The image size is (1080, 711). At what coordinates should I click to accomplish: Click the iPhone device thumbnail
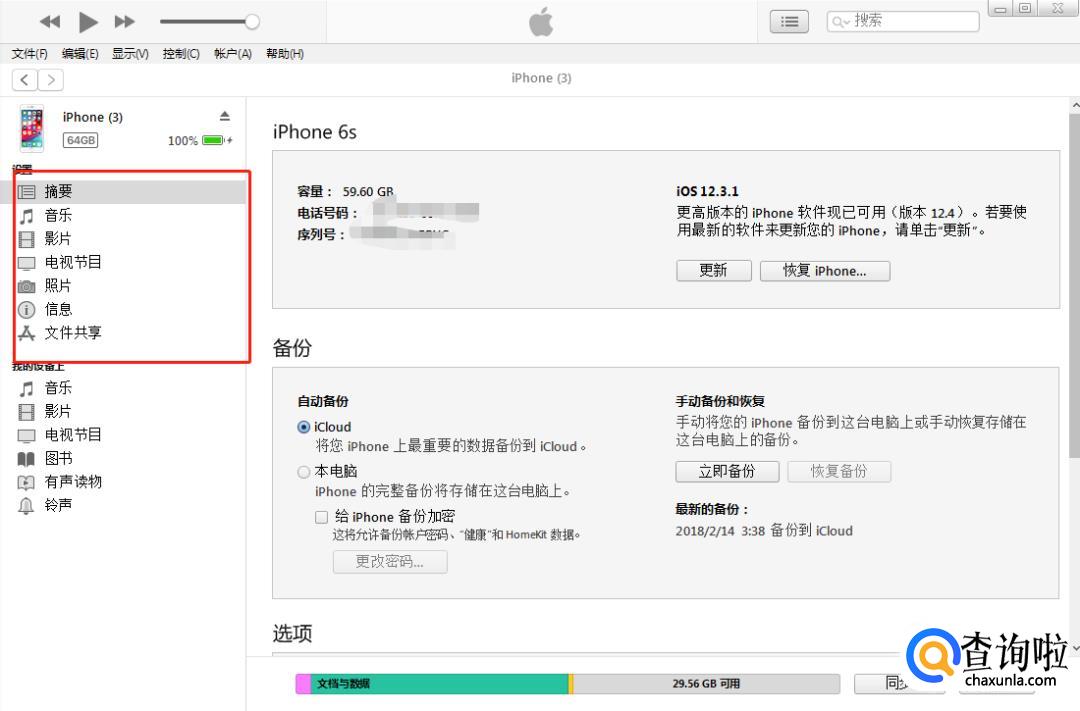point(32,128)
